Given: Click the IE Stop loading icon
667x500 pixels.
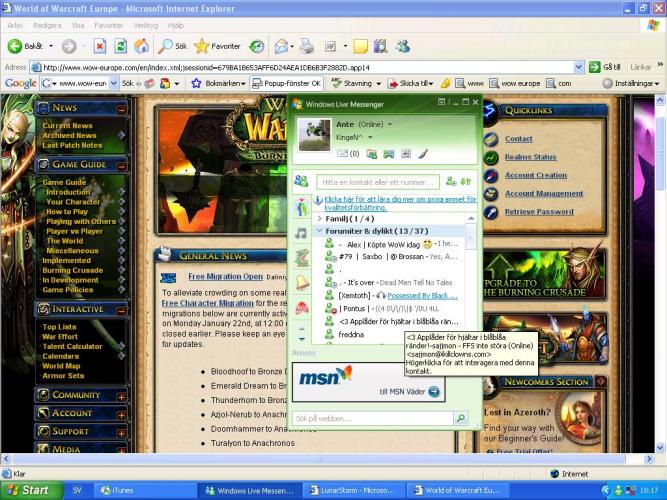Looking at the screenshot, I should pyautogui.click(x=100, y=46).
